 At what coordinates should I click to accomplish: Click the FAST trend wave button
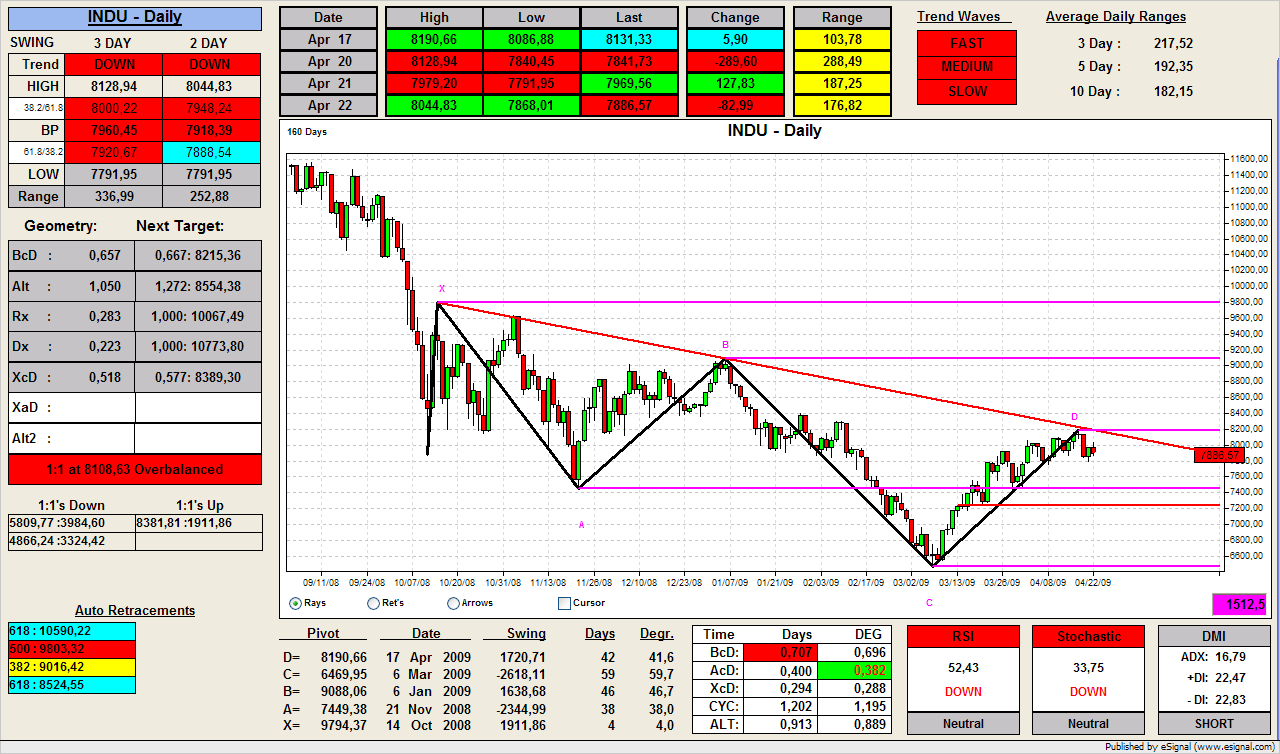966,43
